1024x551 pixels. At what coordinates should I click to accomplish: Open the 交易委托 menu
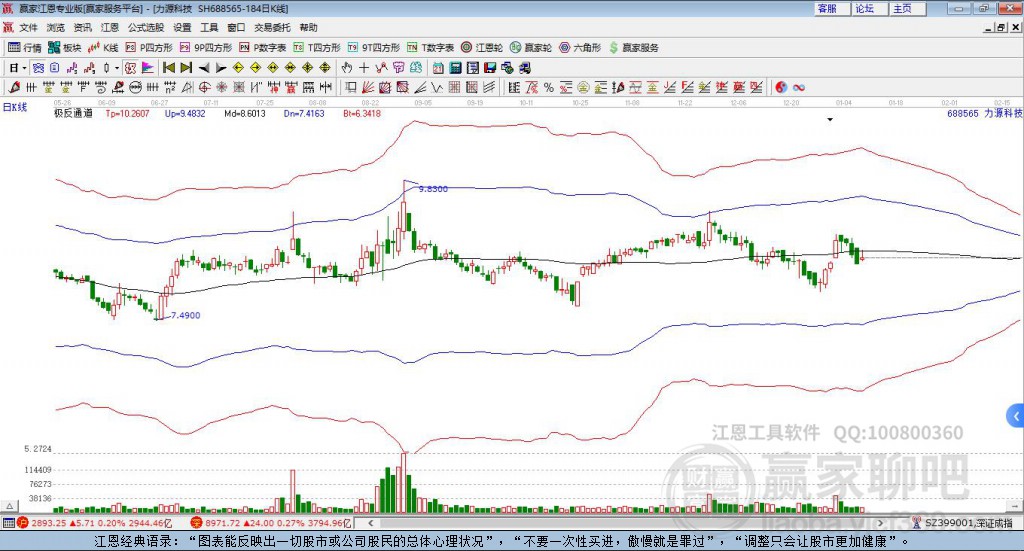click(x=272, y=27)
